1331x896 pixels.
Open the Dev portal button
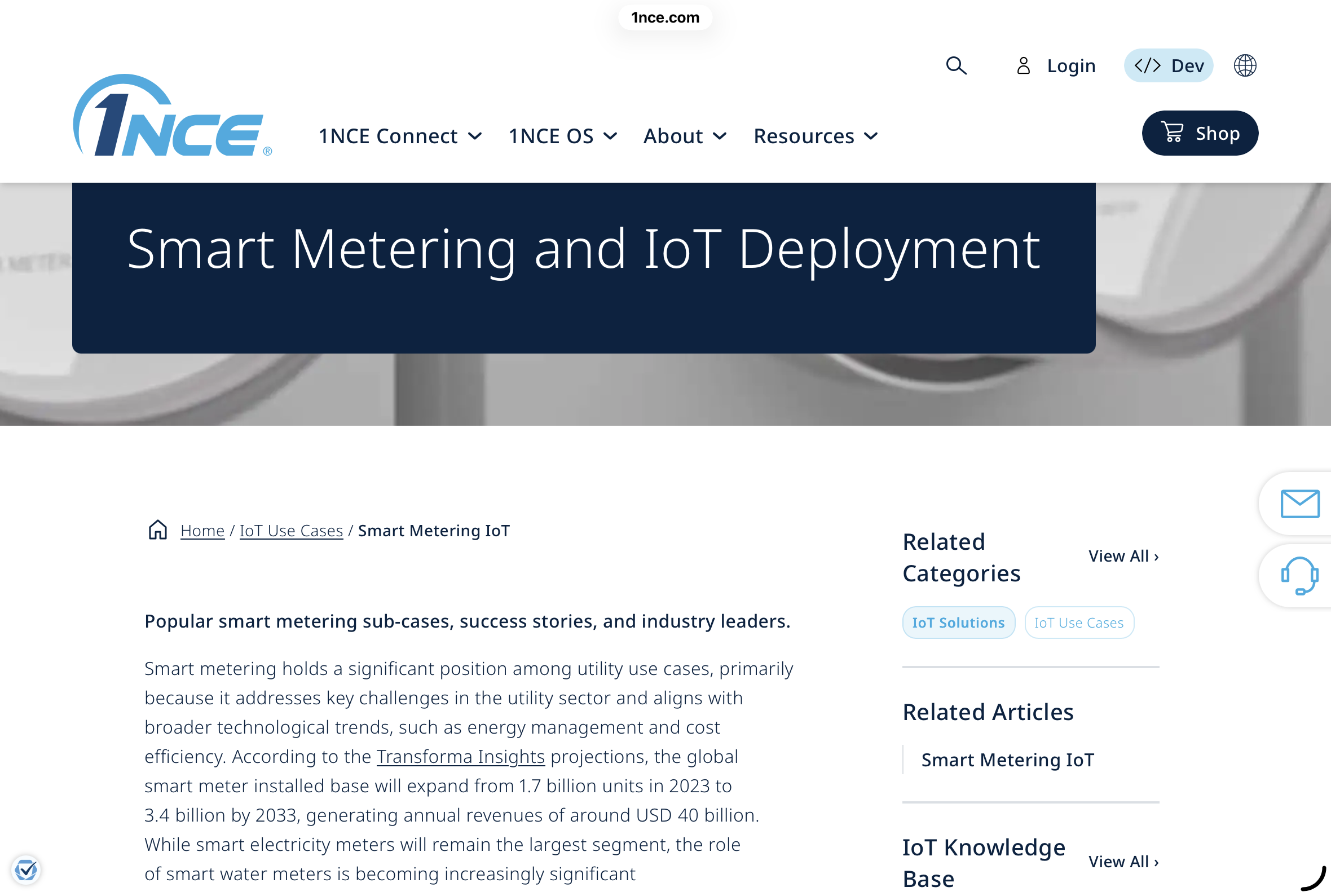click(1168, 66)
